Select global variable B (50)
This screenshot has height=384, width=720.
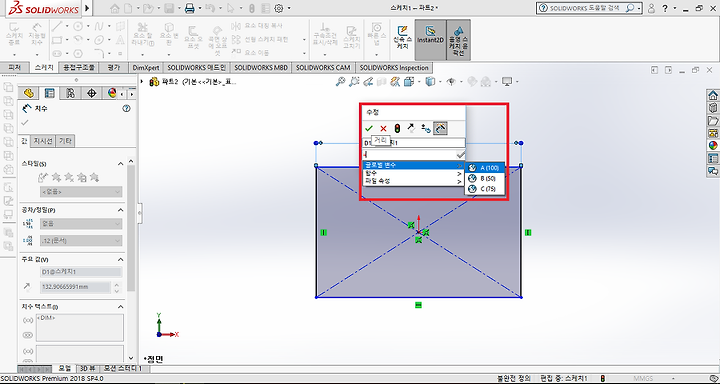pos(485,178)
